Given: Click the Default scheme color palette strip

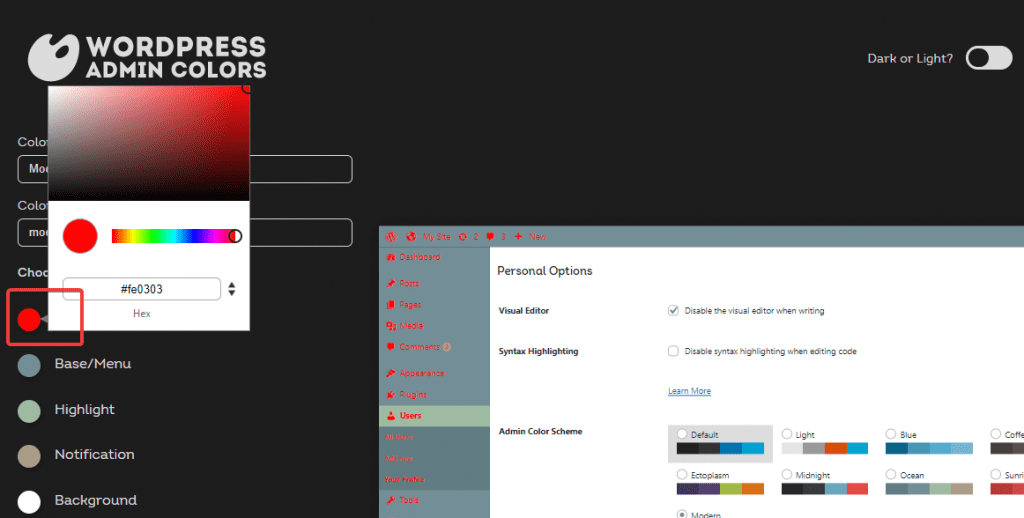Looking at the screenshot, I should (720, 448).
